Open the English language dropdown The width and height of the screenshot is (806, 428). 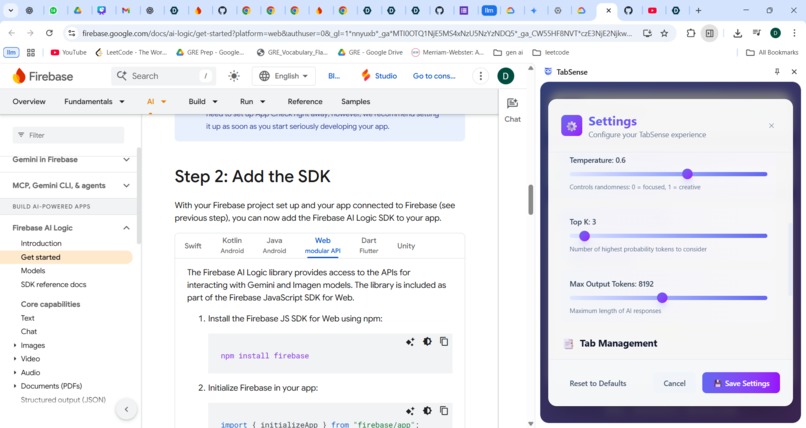tap(284, 76)
